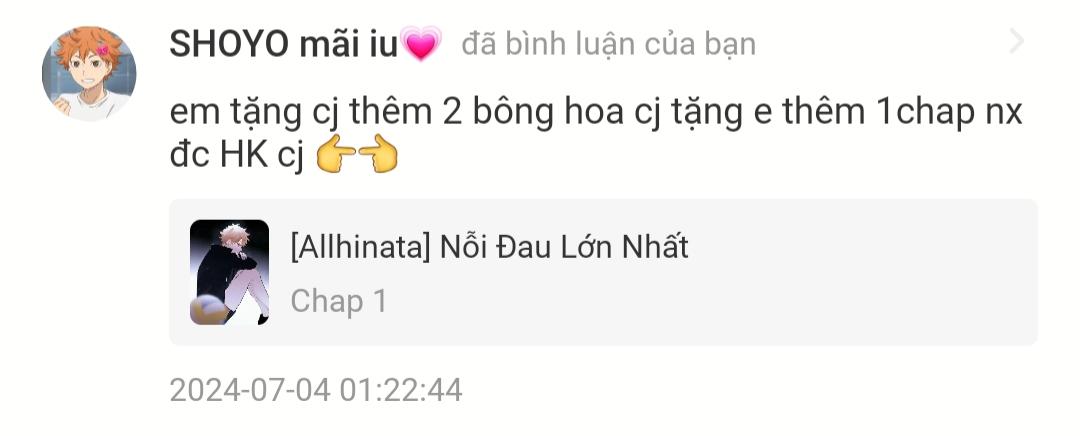Open the Nỗi Đau Lớn Nhất cover thumbnail
This screenshot has height=436, width=1080.
229,272
